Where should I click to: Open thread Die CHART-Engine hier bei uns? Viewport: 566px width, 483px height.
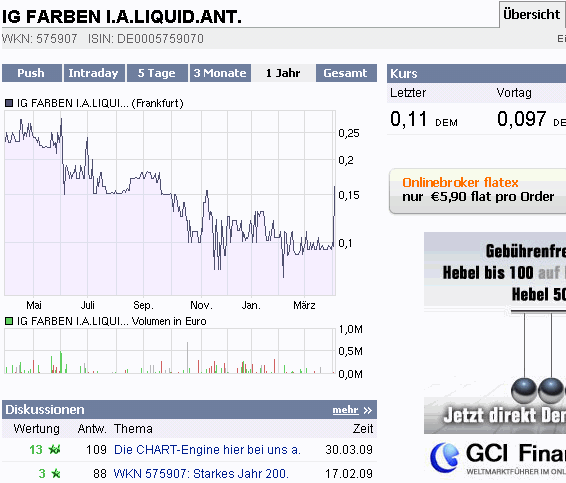pos(207,449)
